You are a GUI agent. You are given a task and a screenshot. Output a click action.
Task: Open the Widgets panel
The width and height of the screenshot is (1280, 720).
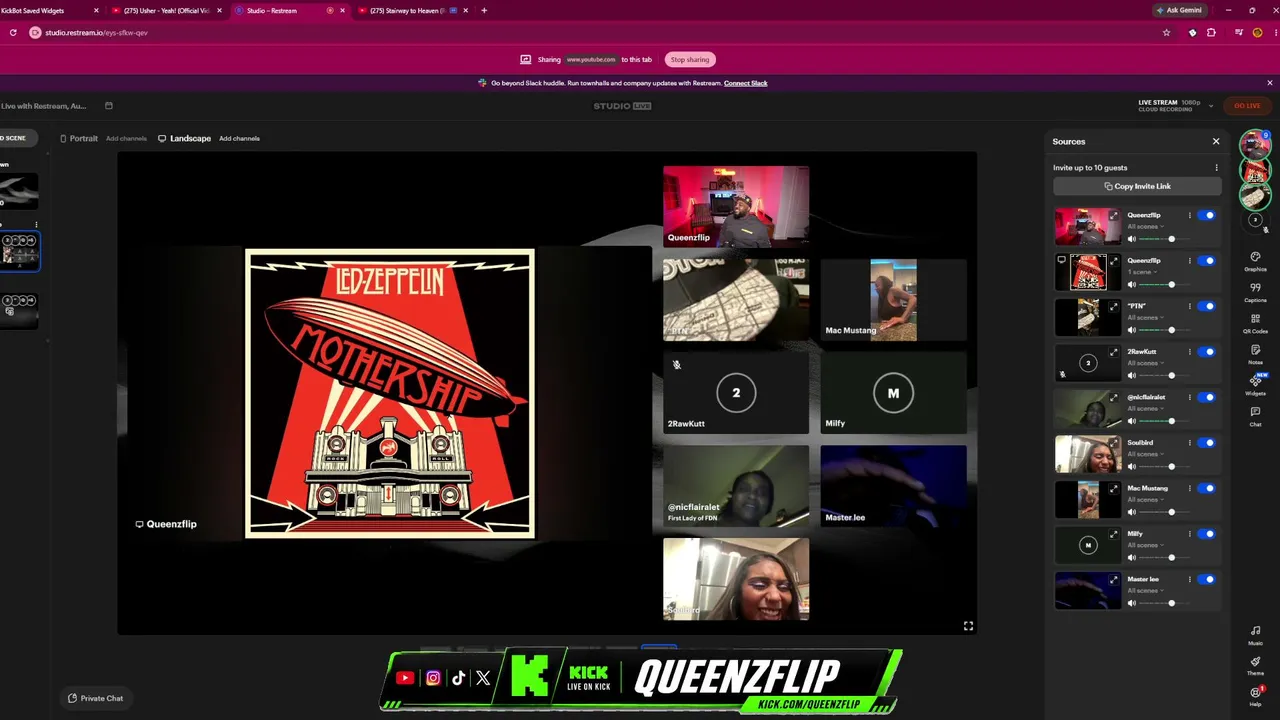tap(1255, 385)
